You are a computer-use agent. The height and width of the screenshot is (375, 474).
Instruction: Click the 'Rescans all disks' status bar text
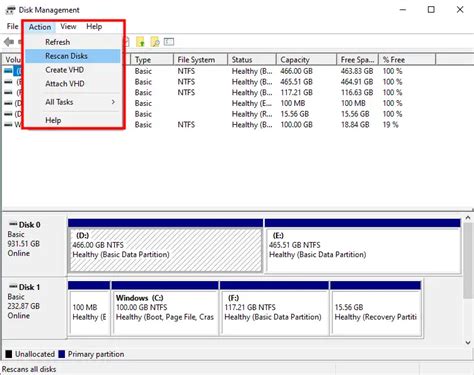[x=29, y=369]
